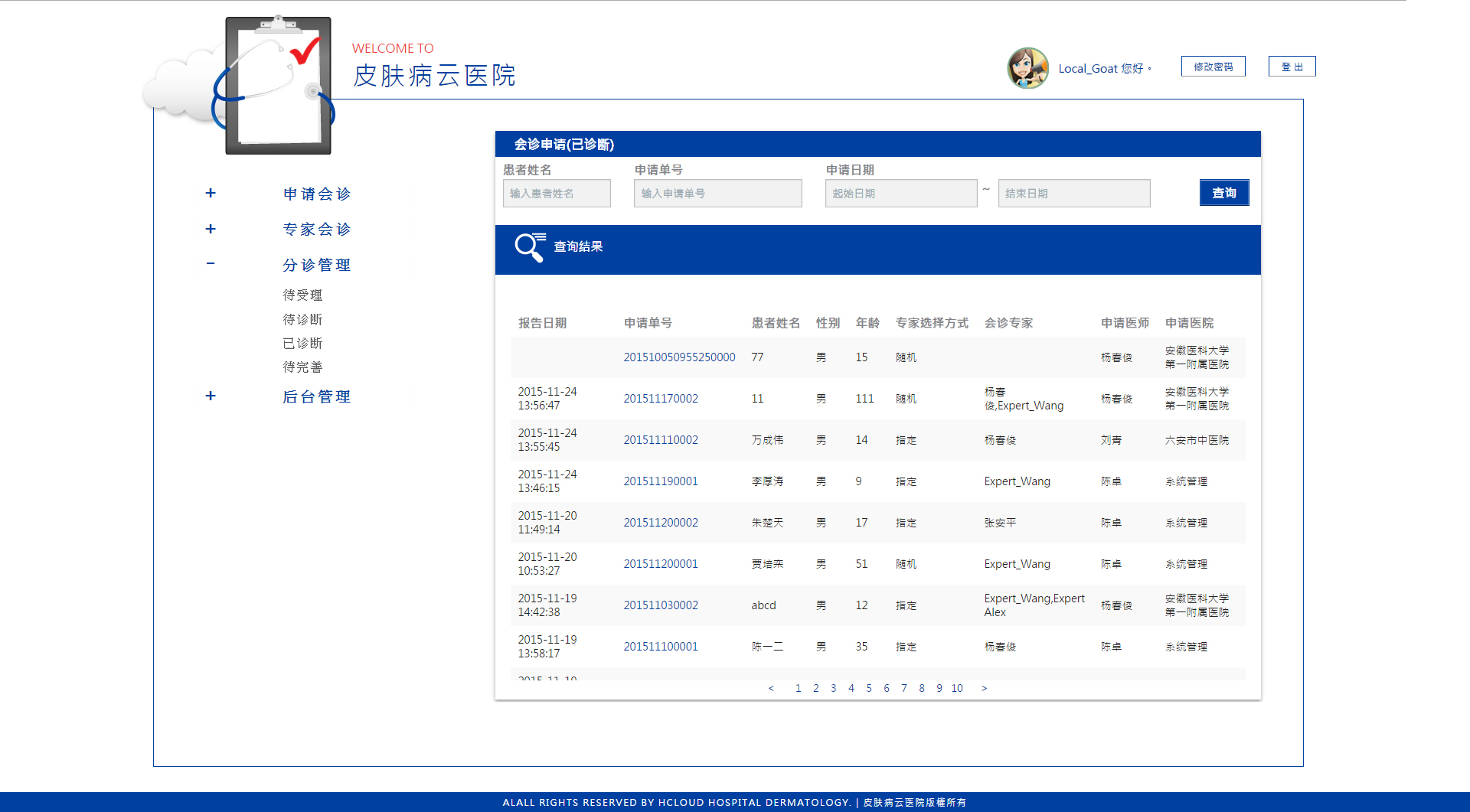Image resolution: width=1470 pixels, height=812 pixels.
Task: Click the magnifier icon beside 查询结果
Action: click(530, 247)
